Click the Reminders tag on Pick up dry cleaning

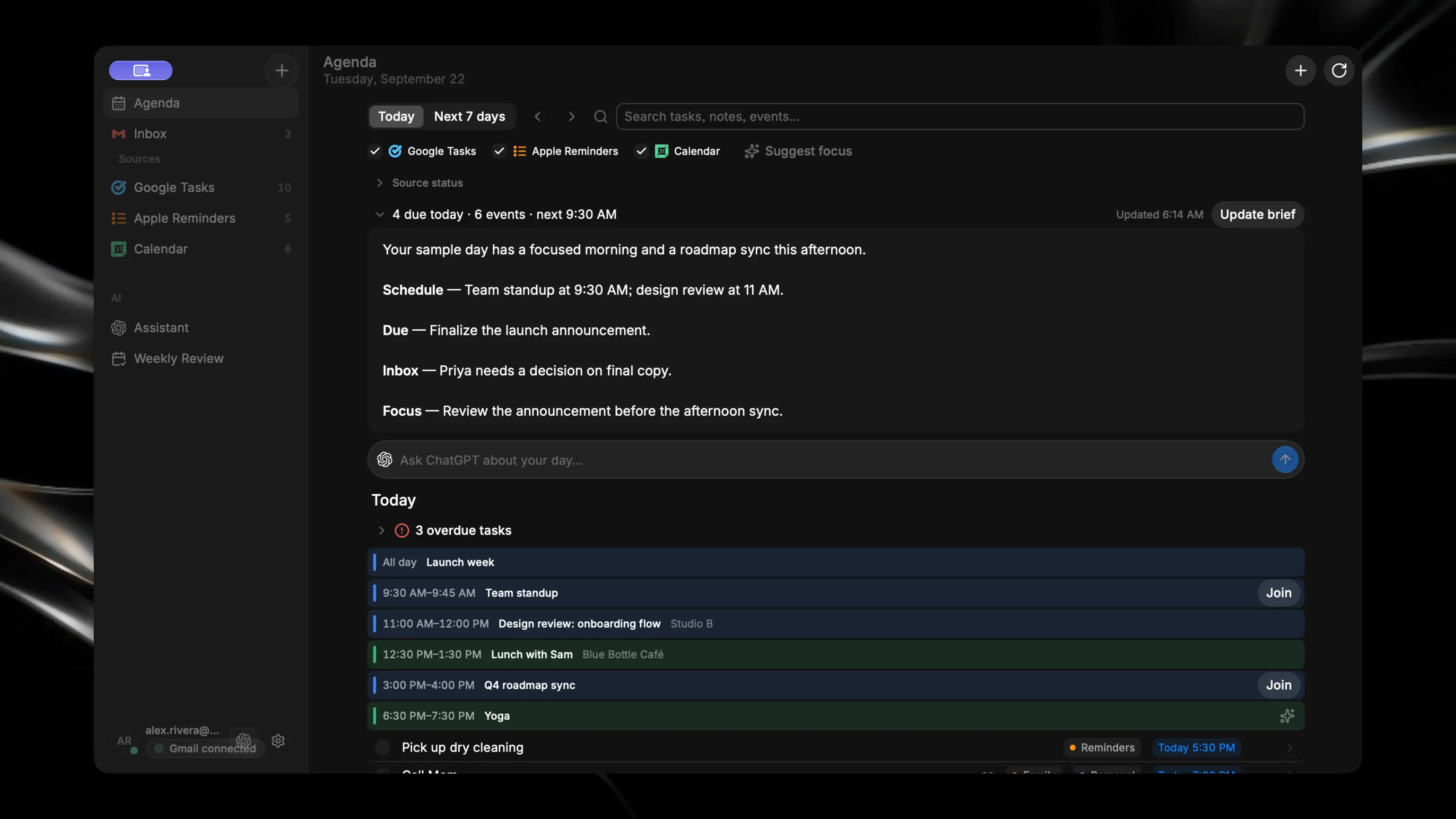tap(1102, 747)
